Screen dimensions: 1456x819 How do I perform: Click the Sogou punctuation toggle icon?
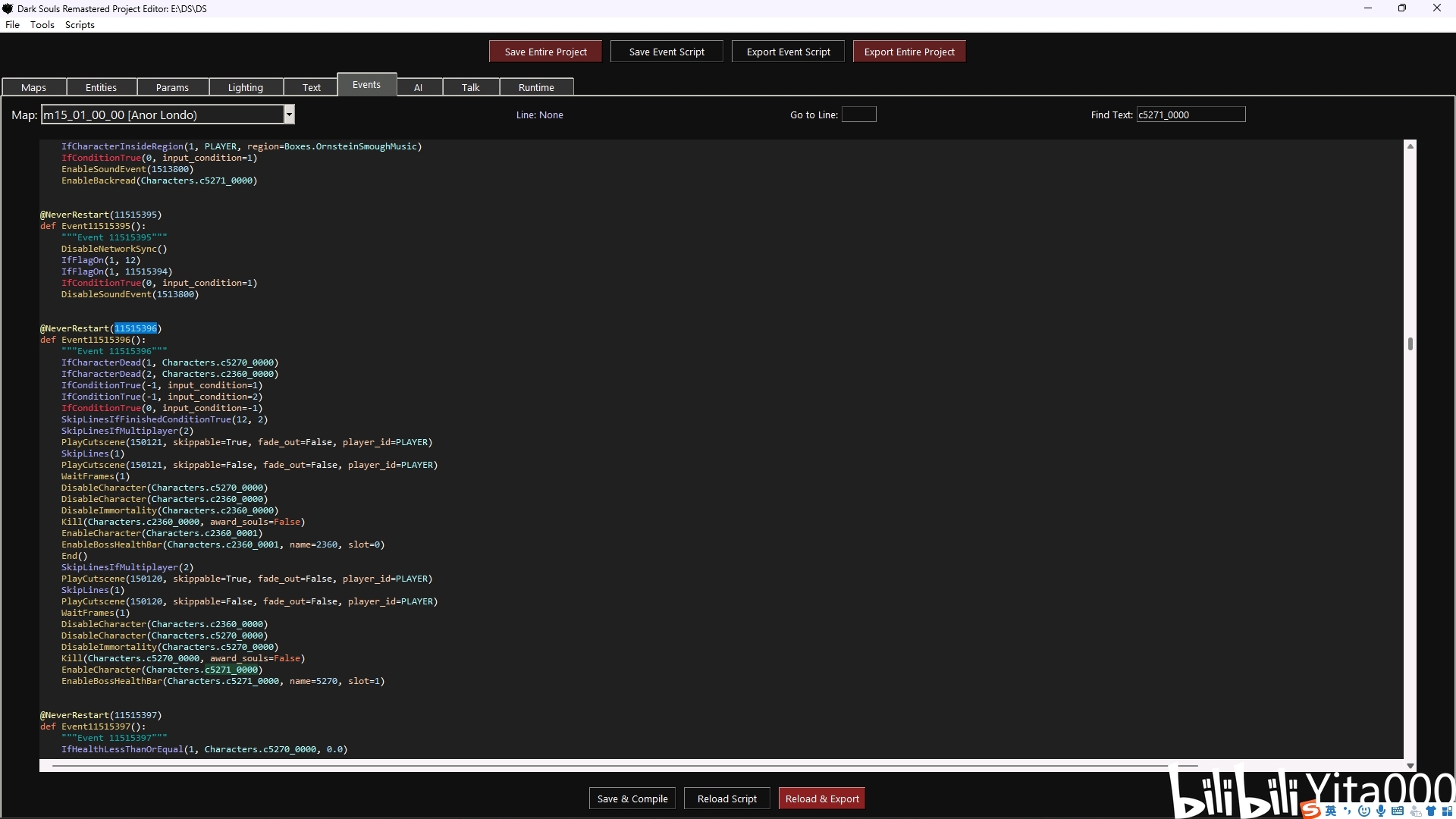[1348, 811]
